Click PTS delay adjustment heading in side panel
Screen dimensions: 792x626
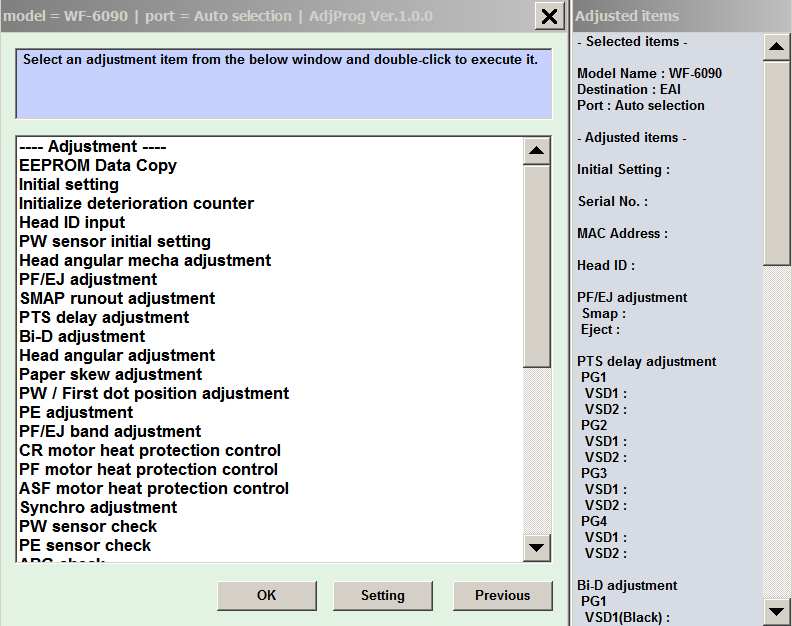pyautogui.click(x=647, y=361)
